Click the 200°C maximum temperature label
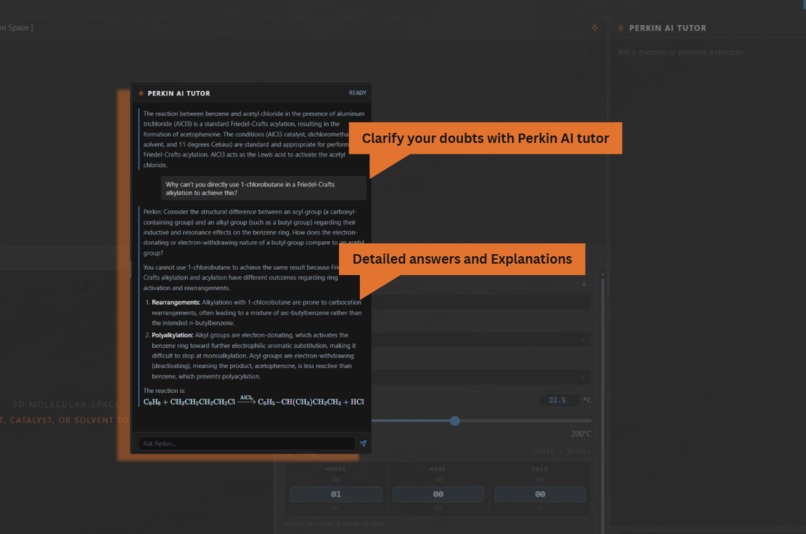The height and width of the screenshot is (534, 806). (x=581, y=434)
